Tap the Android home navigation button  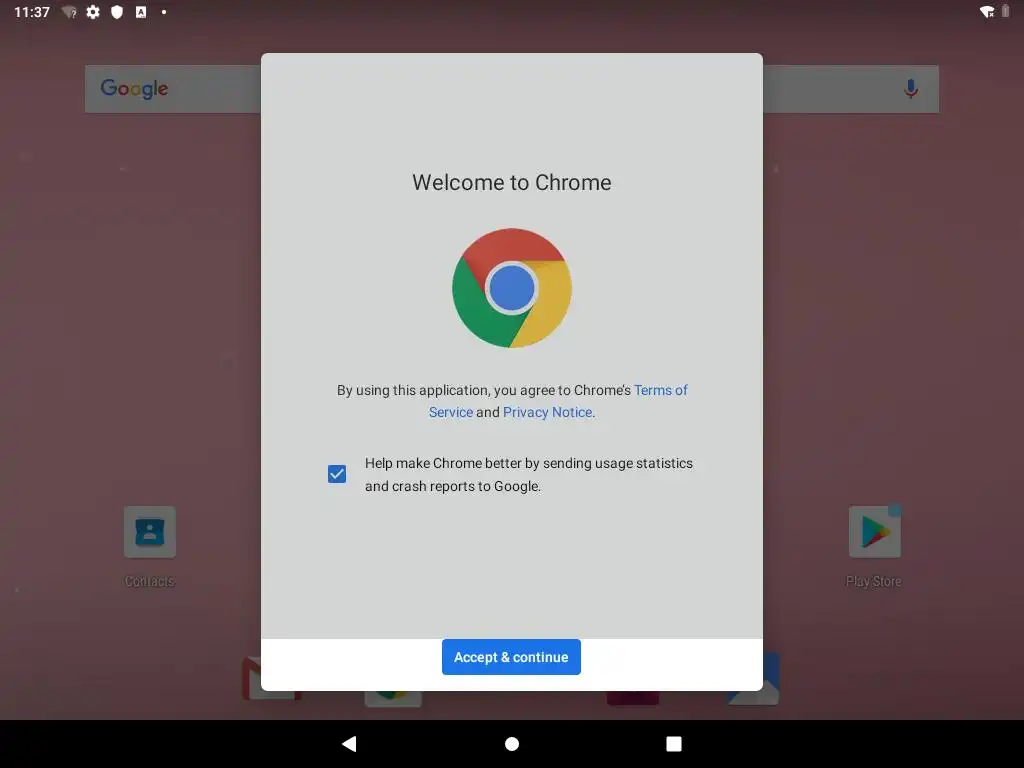point(512,744)
